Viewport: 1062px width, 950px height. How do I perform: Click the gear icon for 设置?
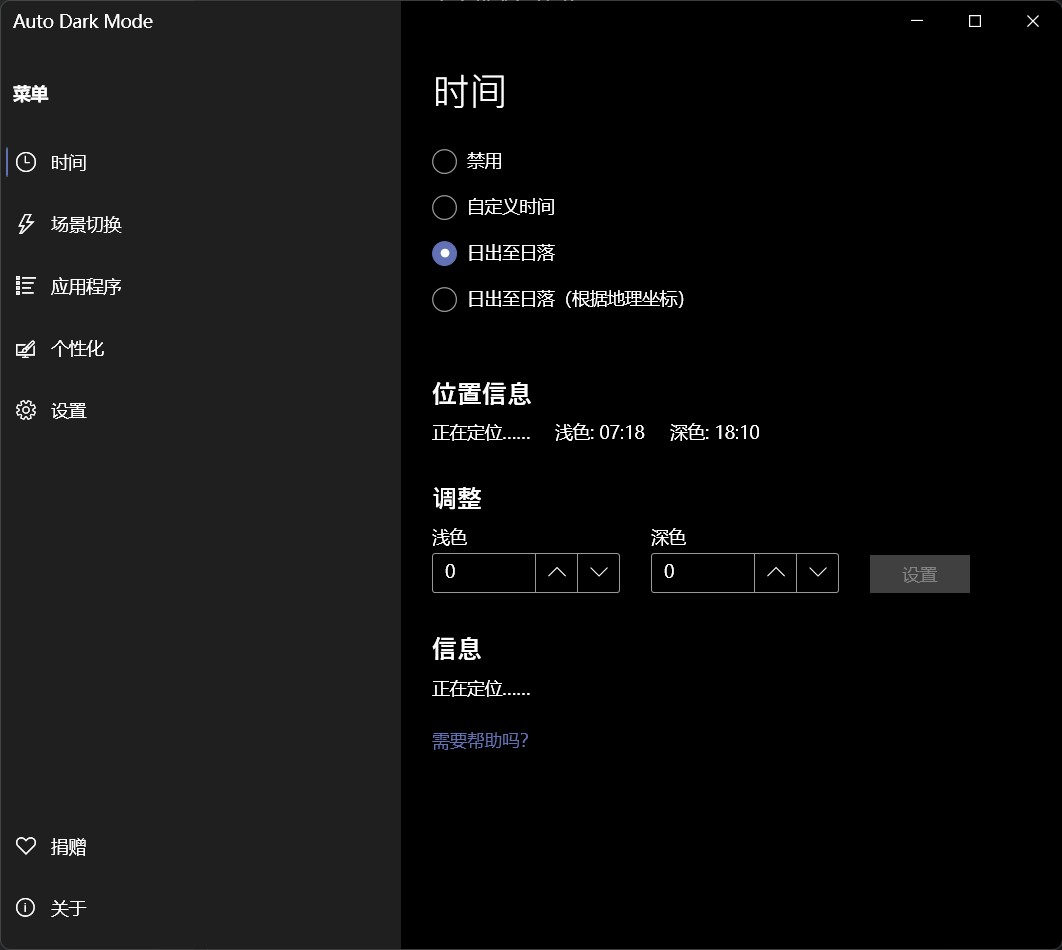26,411
